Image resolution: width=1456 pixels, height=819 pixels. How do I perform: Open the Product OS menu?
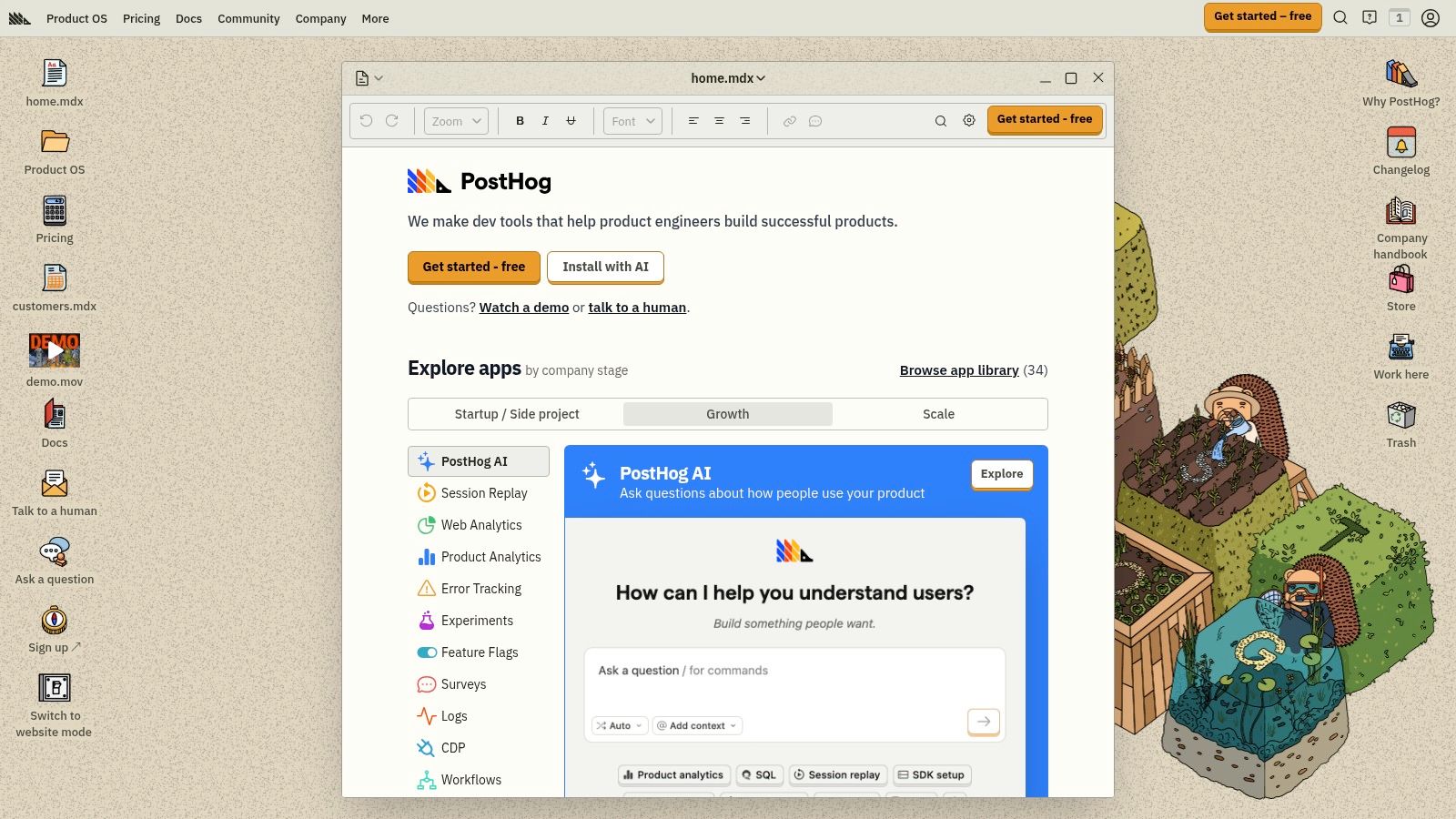tap(76, 18)
